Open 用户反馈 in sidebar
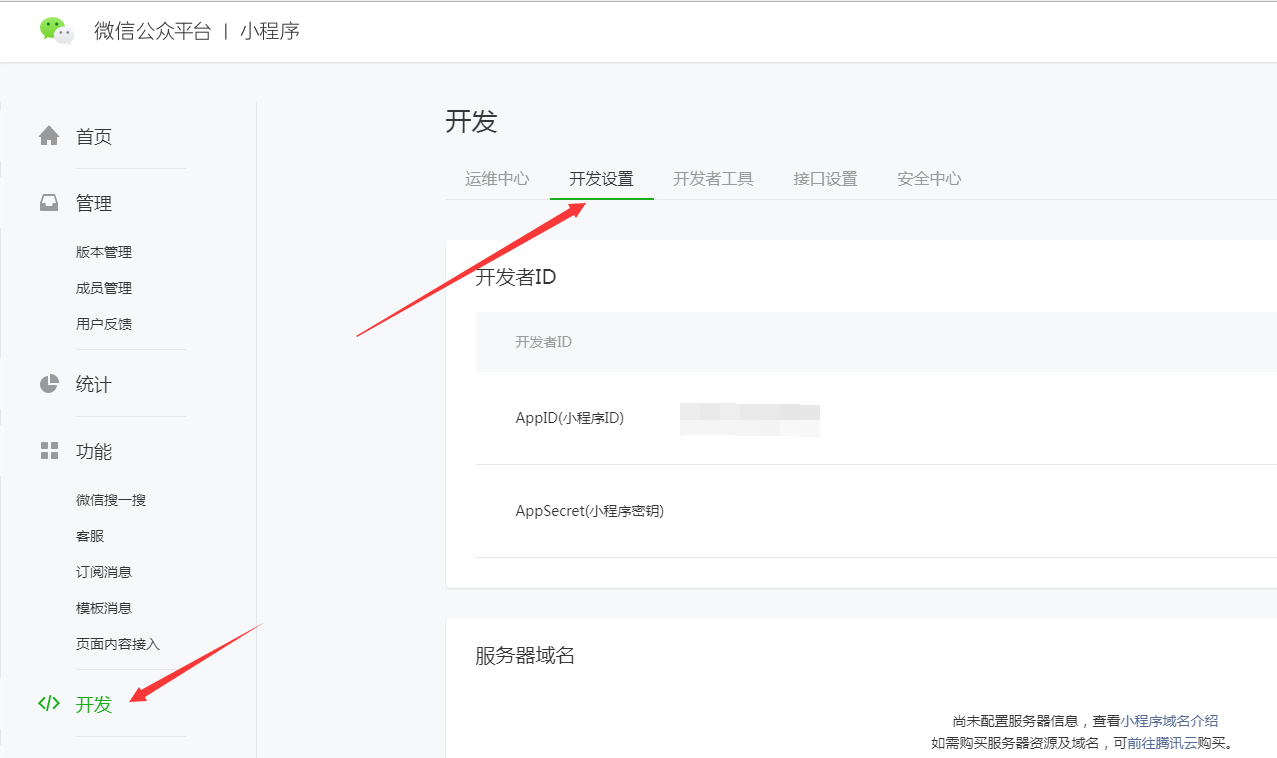This screenshot has height=758, width=1277. pos(104,324)
